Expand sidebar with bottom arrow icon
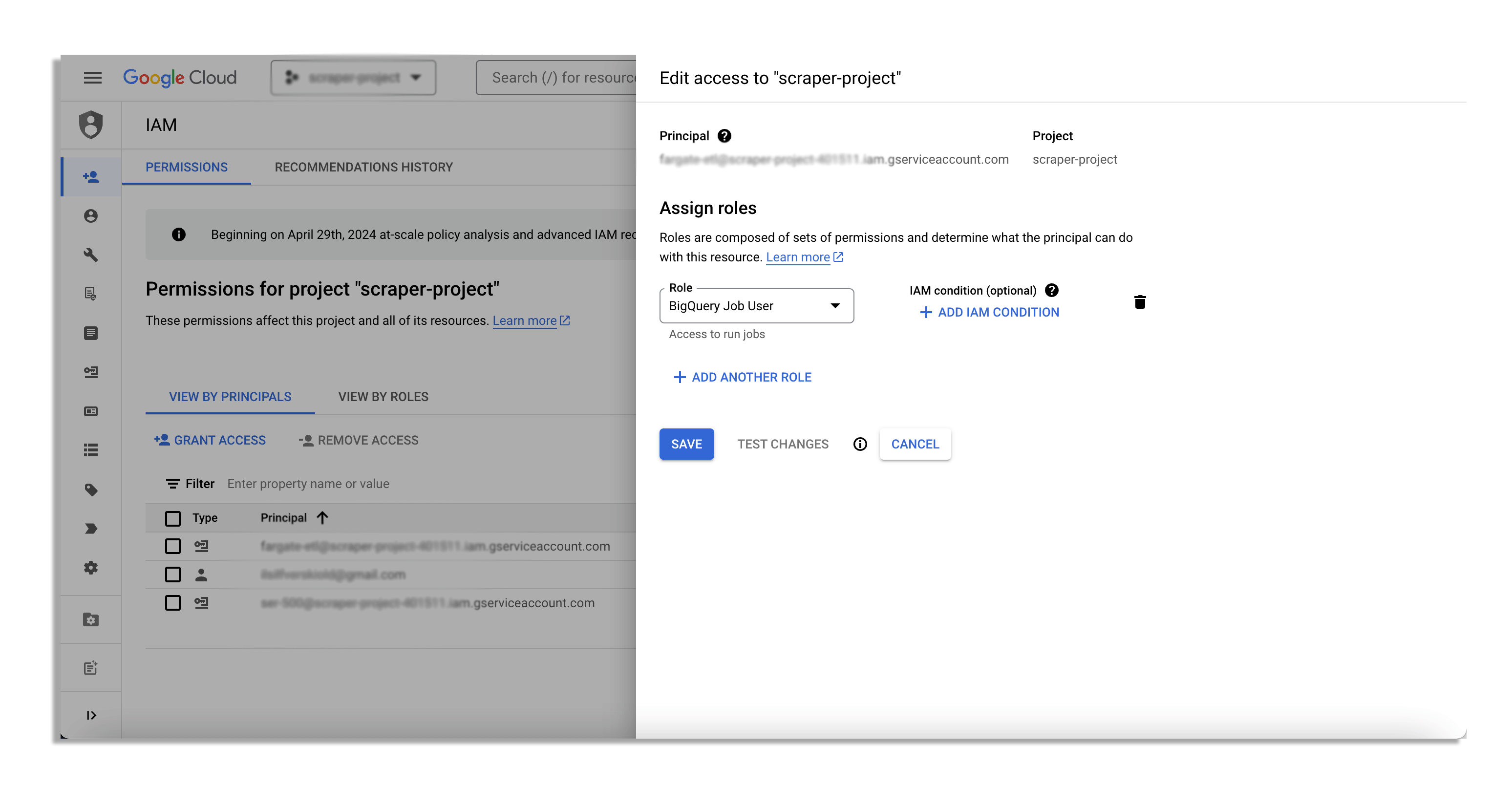This screenshot has height=788, width=1512. 91,715
